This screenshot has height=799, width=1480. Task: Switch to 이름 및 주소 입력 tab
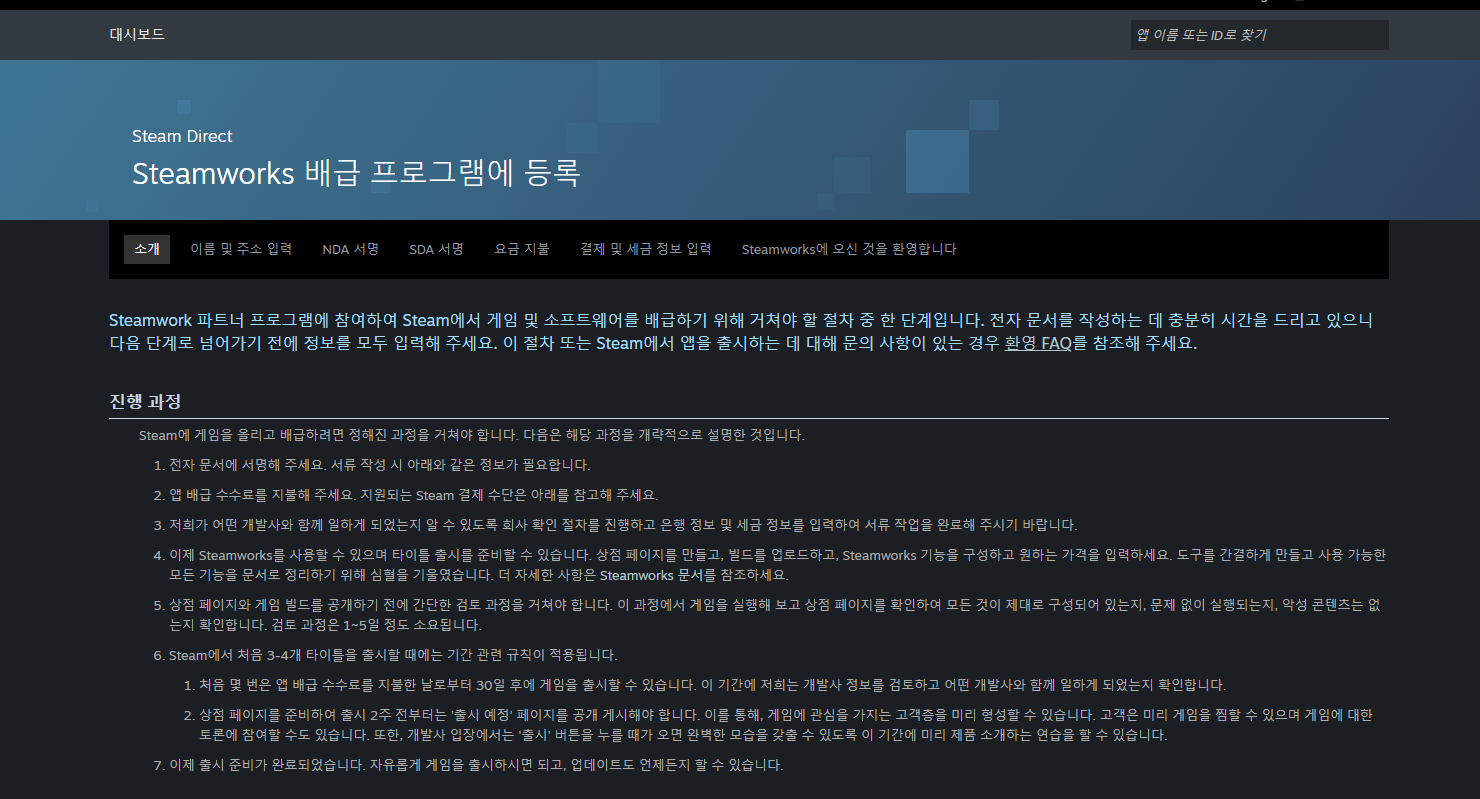tap(241, 249)
